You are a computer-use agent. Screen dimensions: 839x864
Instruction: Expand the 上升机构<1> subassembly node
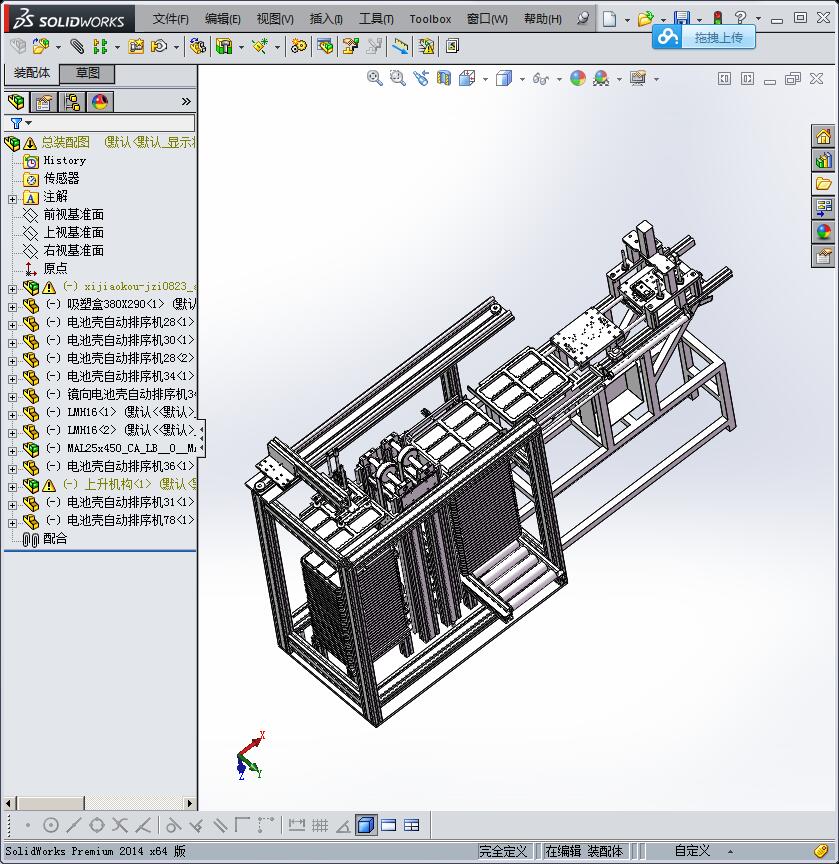pos(12,485)
